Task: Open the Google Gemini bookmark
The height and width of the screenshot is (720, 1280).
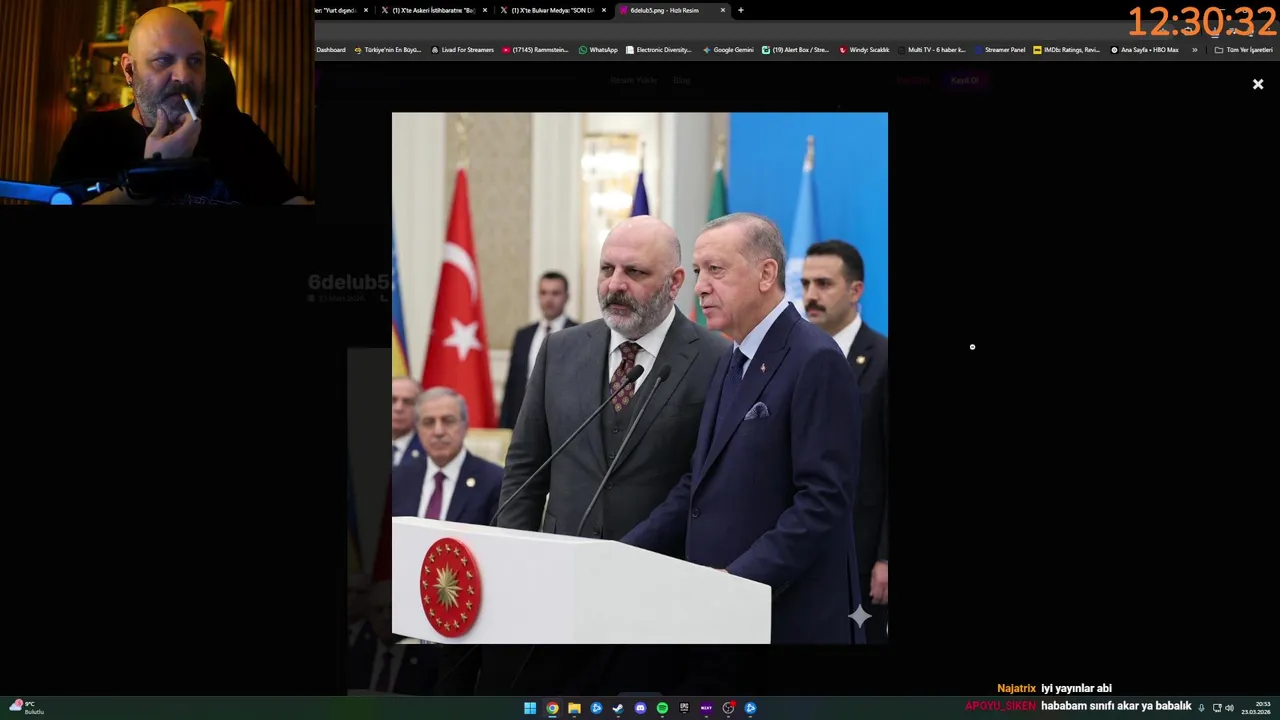Action: [x=728, y=50]
